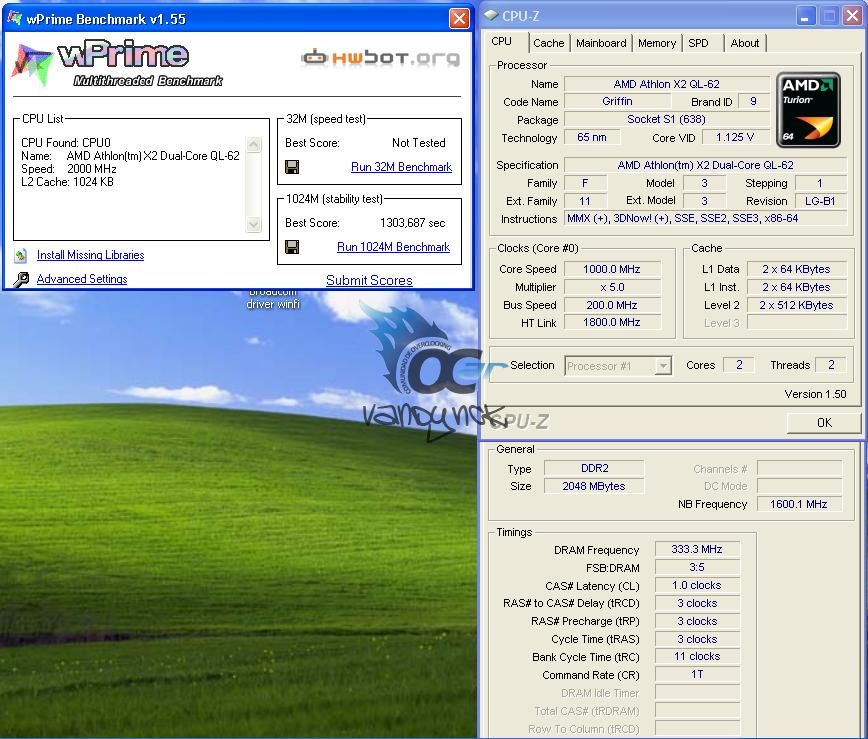Click the NB Frequency value 1600.1 MHz
868x739 pixels.
tap(799, 504)
